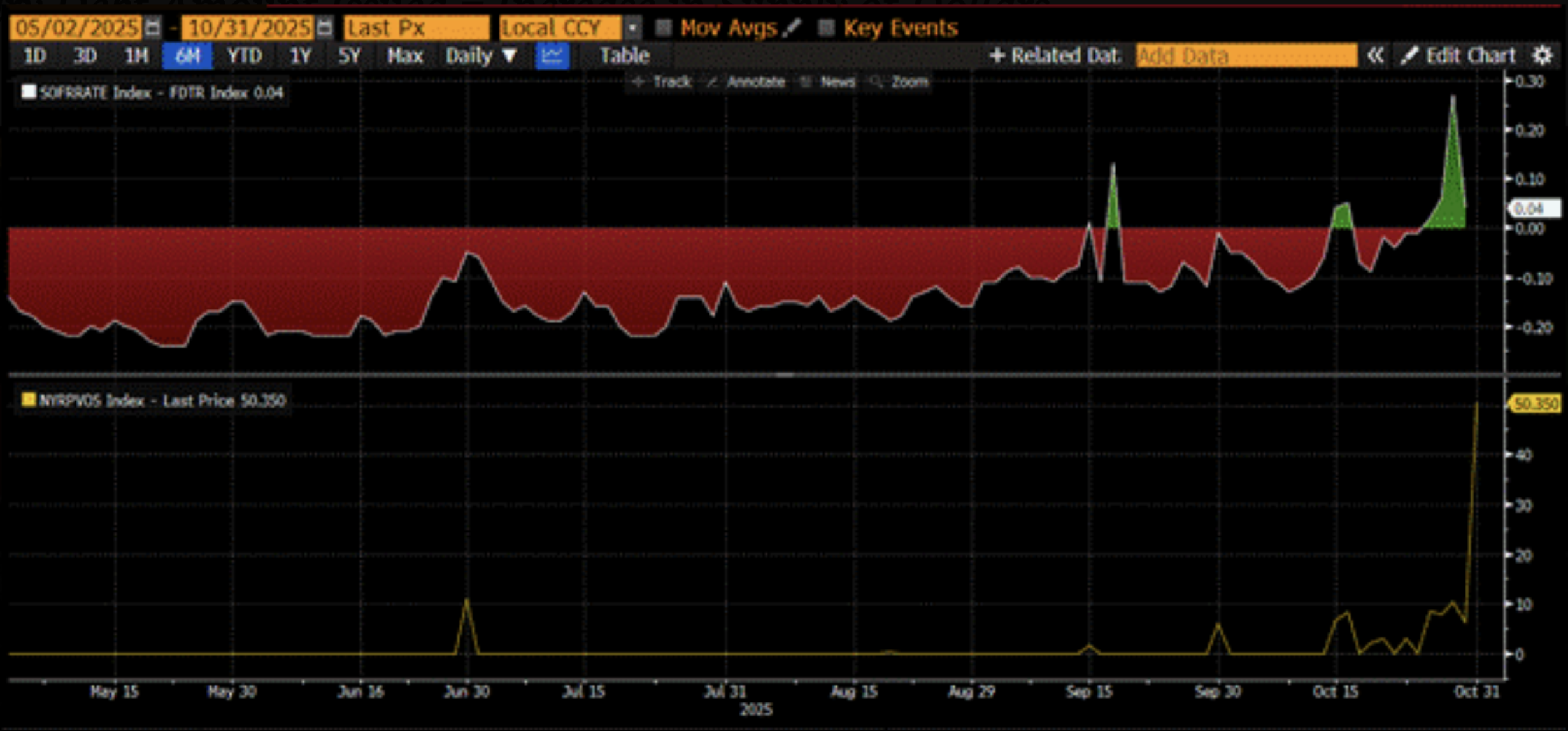Open the Last Px field selector
This screenshot has height=731, width=1568.
click(417, 28)
